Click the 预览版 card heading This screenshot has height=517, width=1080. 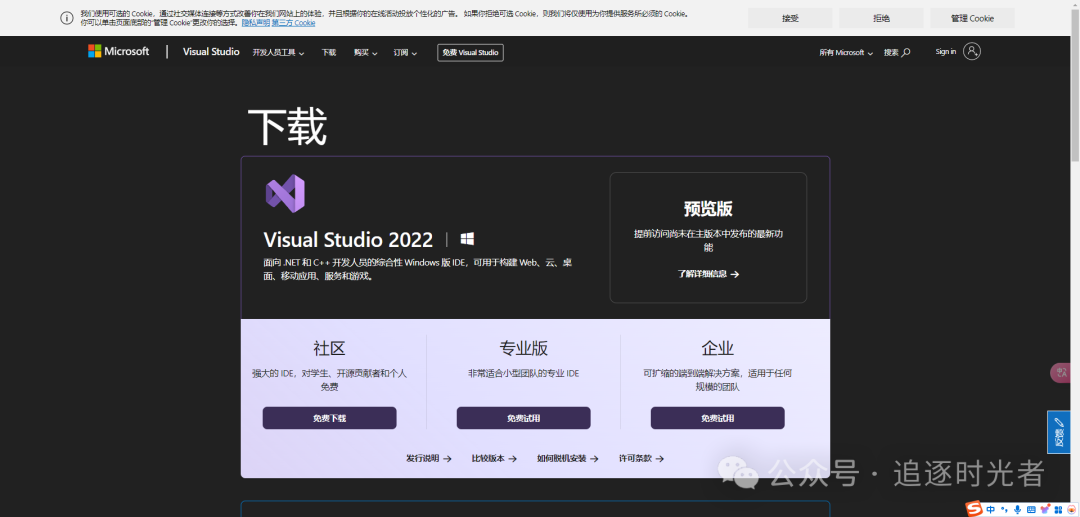point(708,209)
